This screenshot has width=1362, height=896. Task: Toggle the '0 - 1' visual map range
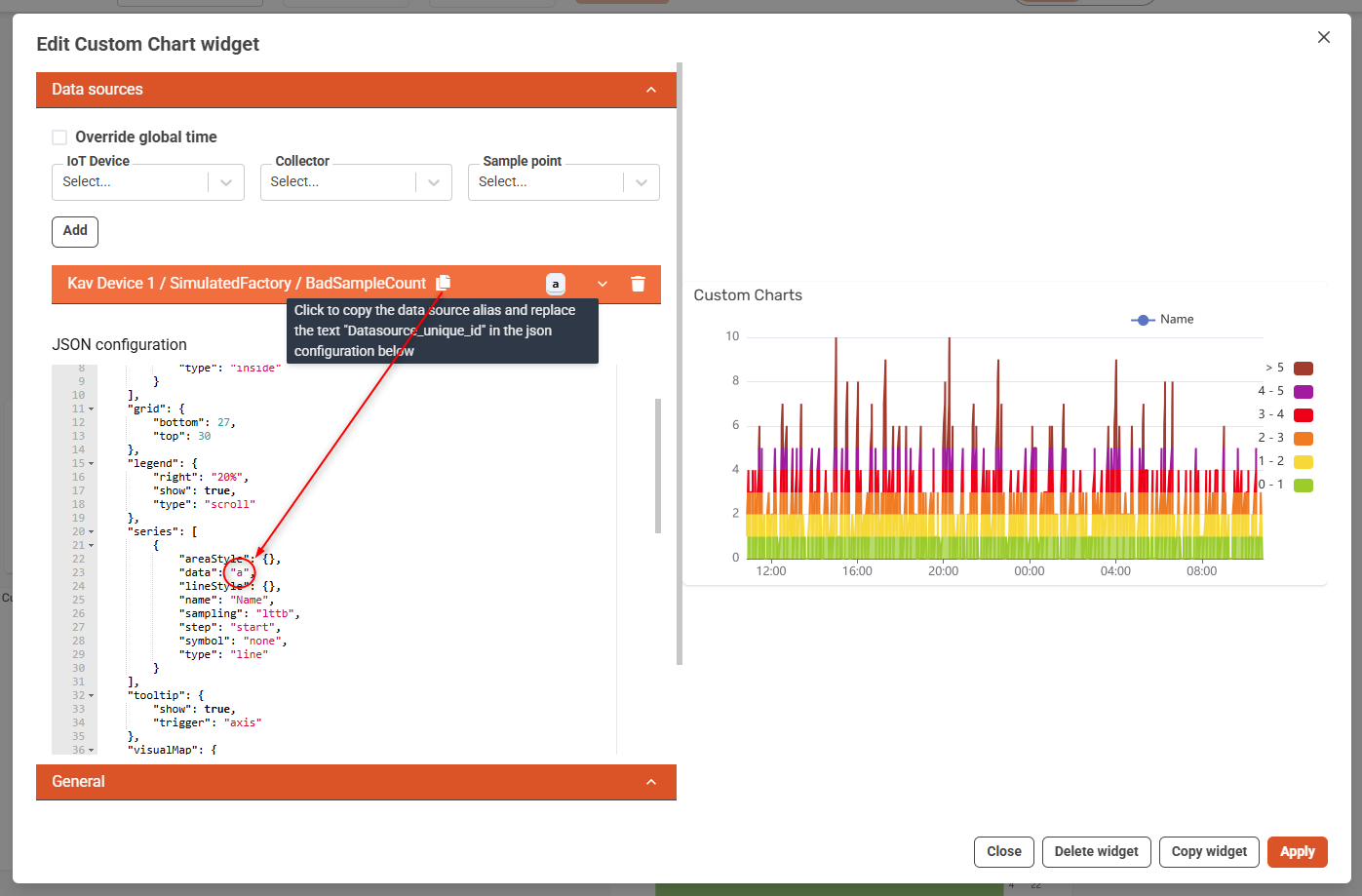pyautogui.click(x=1303, y=486)
